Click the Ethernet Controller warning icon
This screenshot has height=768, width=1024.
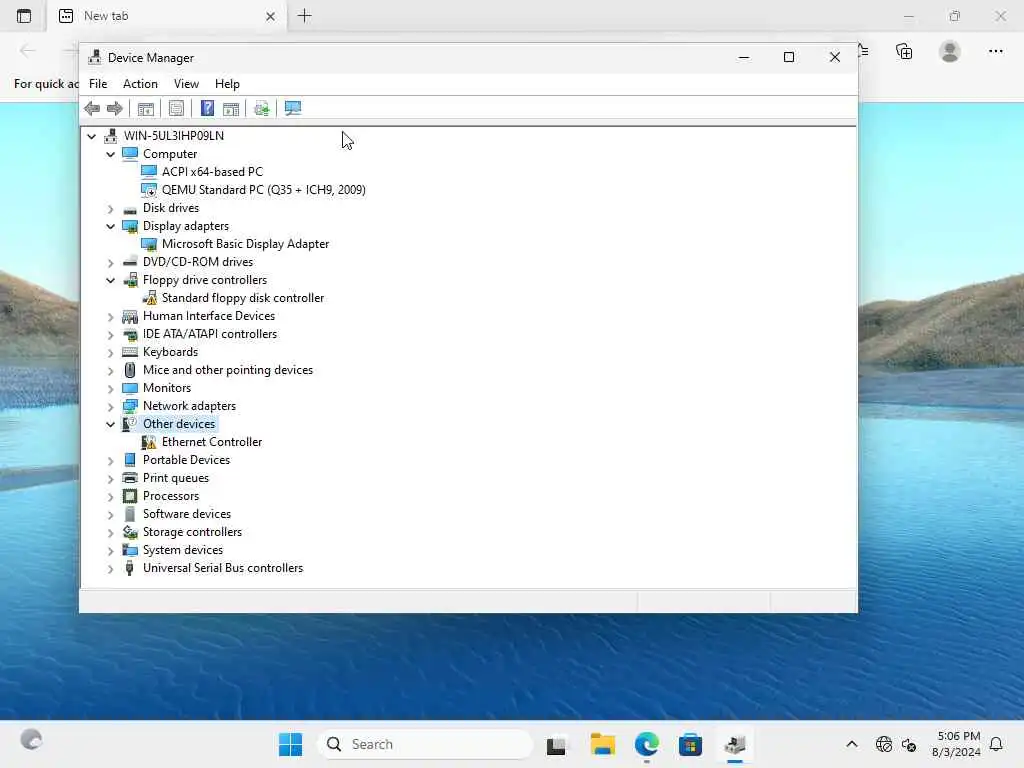(150, 442)
